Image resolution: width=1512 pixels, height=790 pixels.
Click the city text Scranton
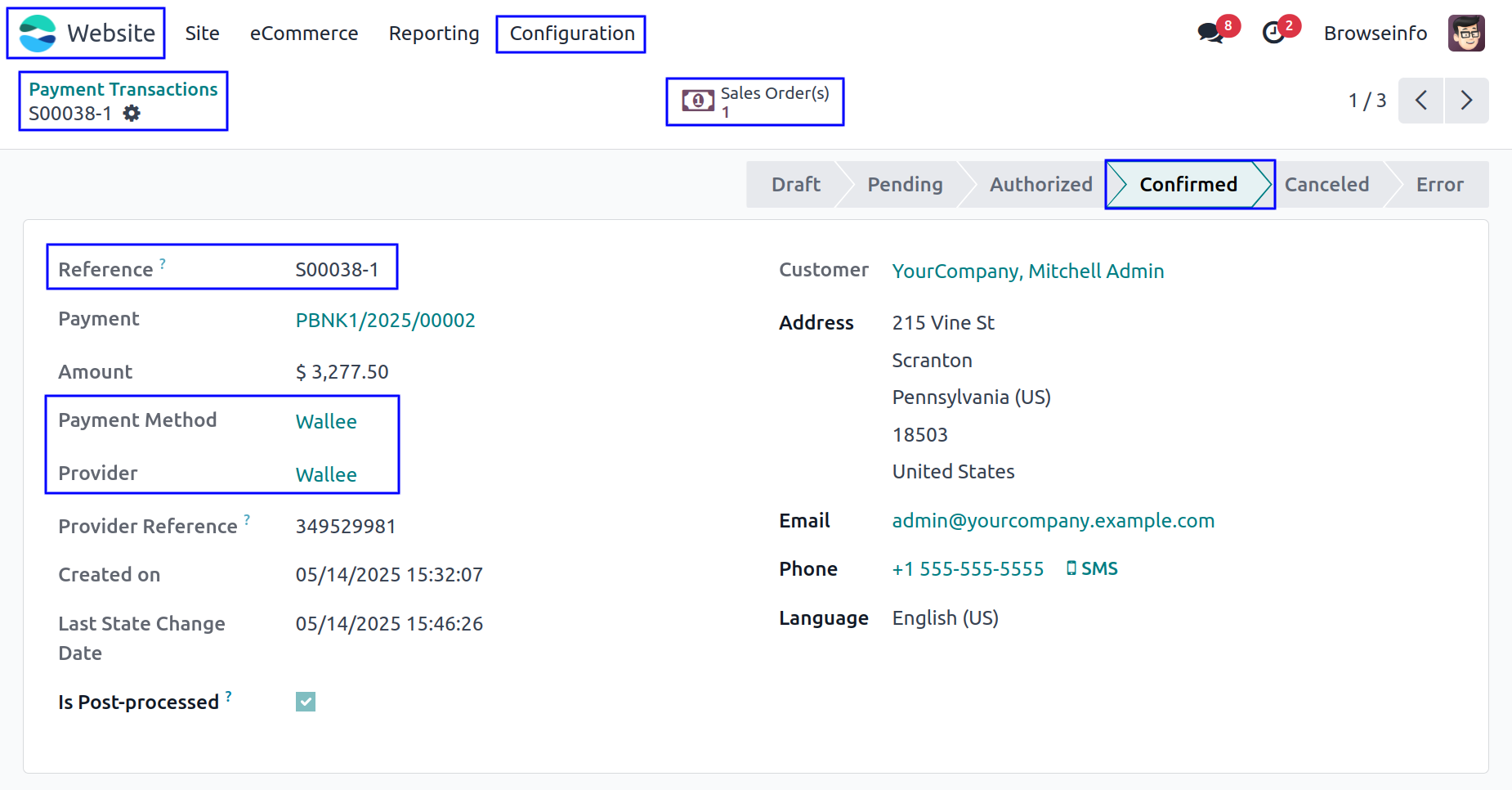click(932, 361)
